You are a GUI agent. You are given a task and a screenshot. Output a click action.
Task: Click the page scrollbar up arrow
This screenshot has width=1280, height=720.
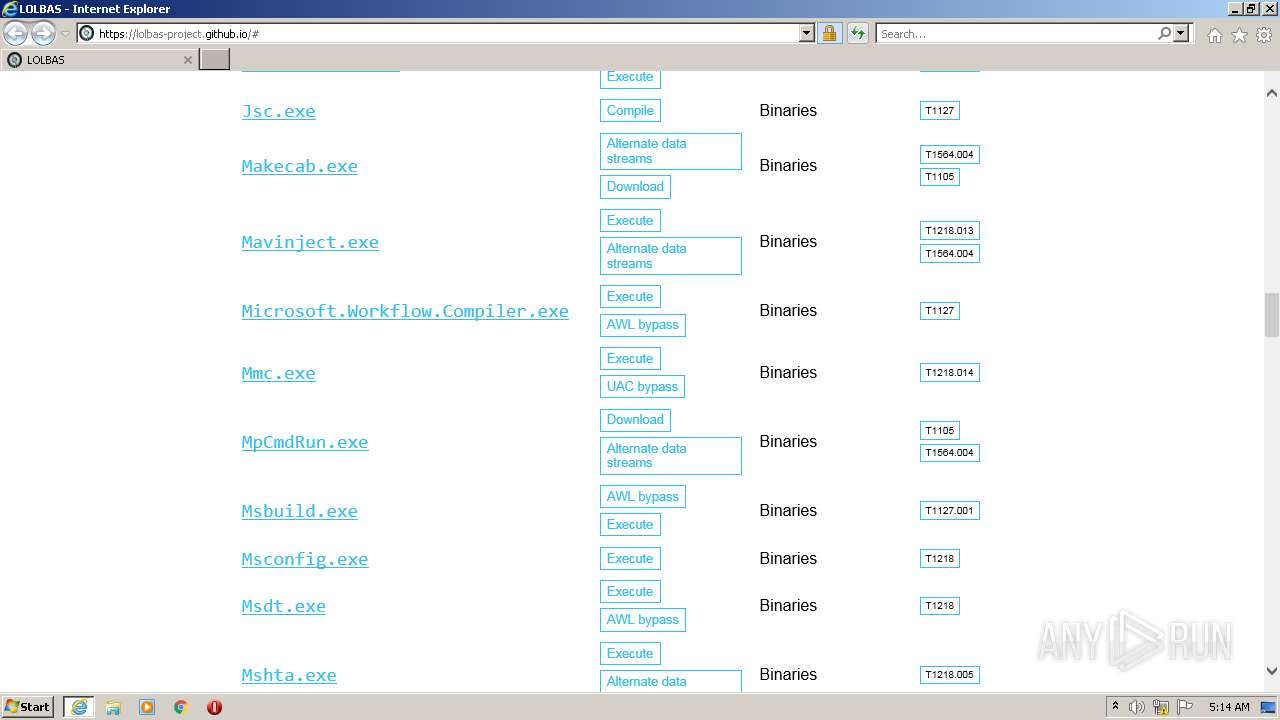click(1271, 92)
